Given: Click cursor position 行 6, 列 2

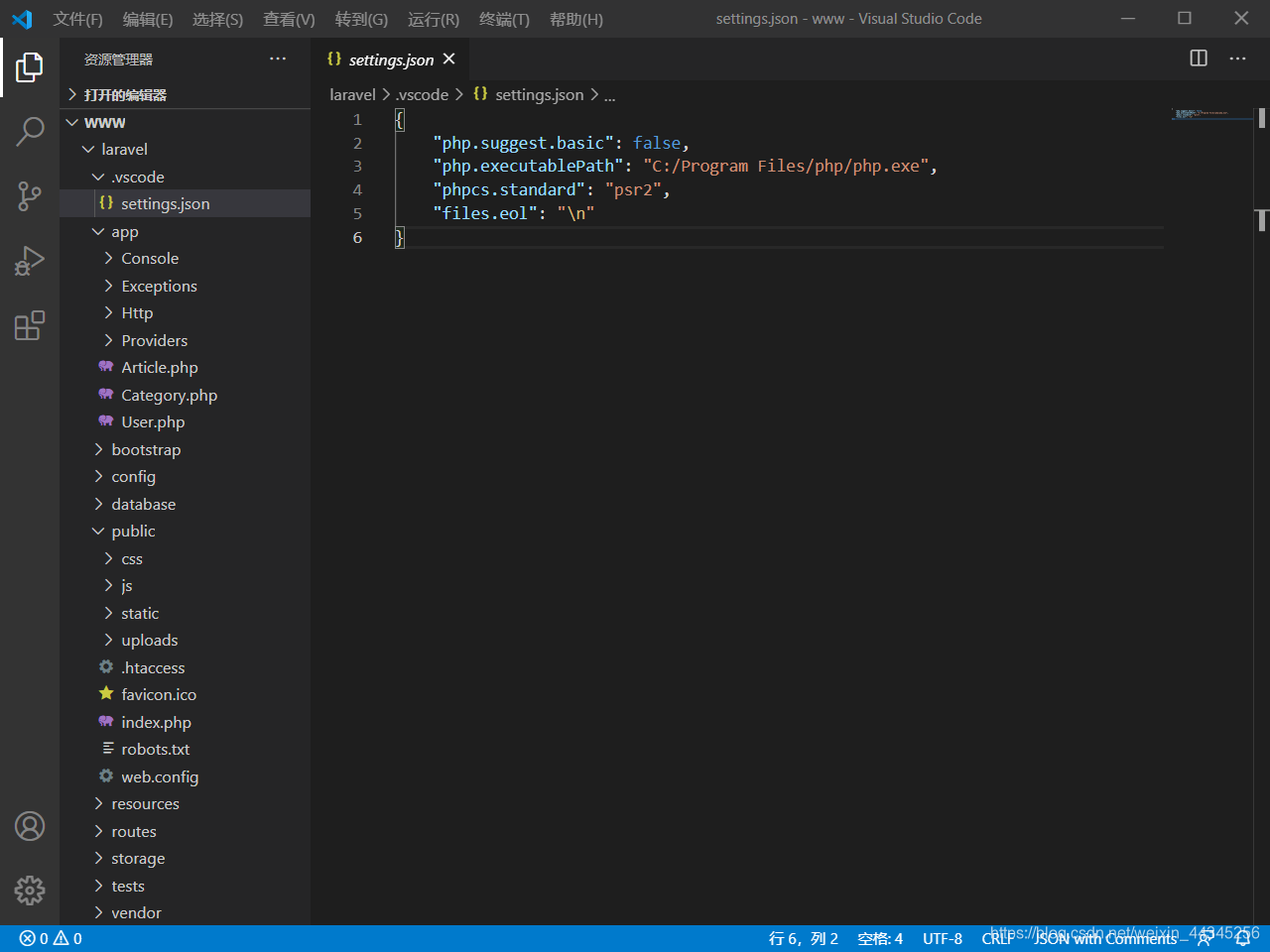Looking at the screenshot, I should (804, 938).
